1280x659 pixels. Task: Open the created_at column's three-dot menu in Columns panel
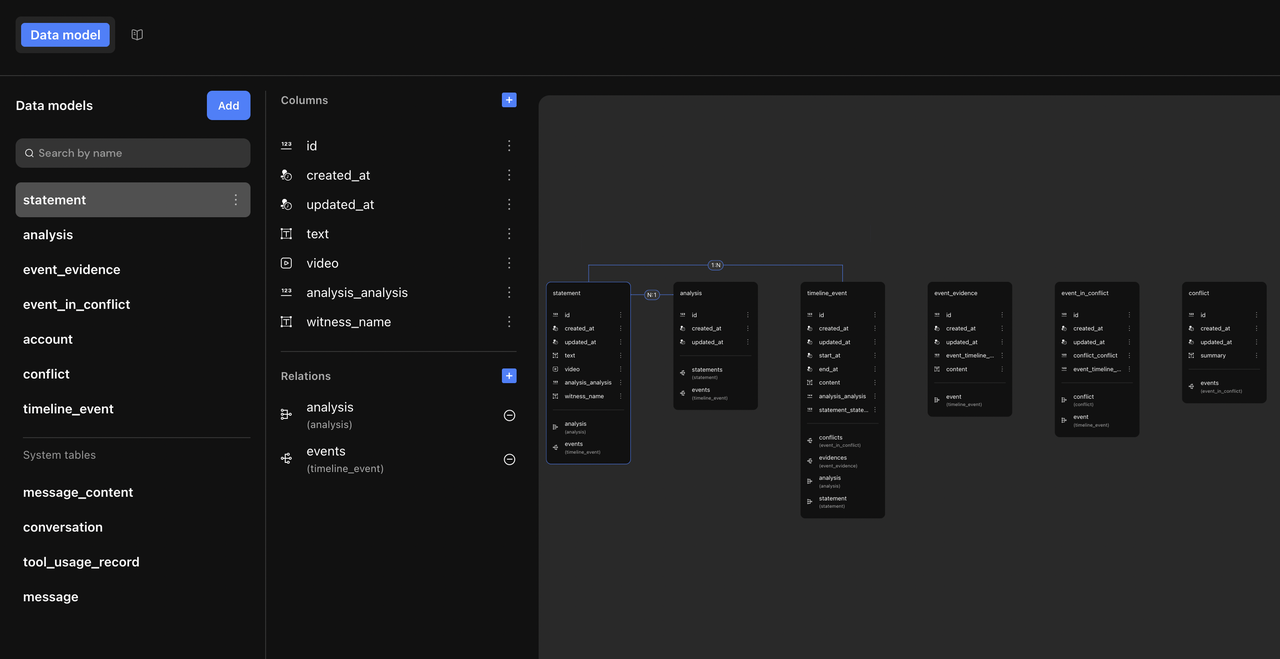coord(509,175)
